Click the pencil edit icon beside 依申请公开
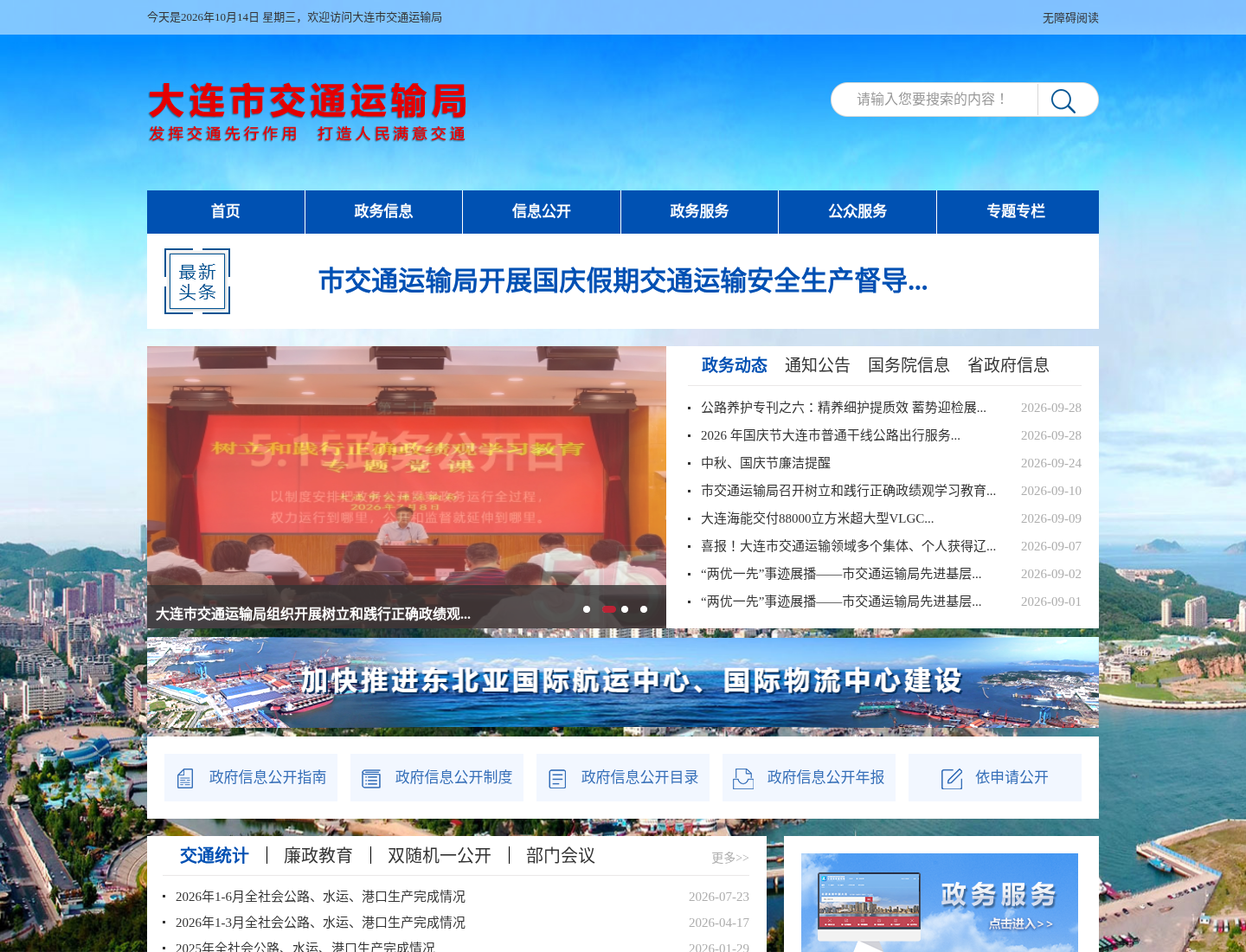The width and height of the screenshot is (1246, 952). [952, 779]
